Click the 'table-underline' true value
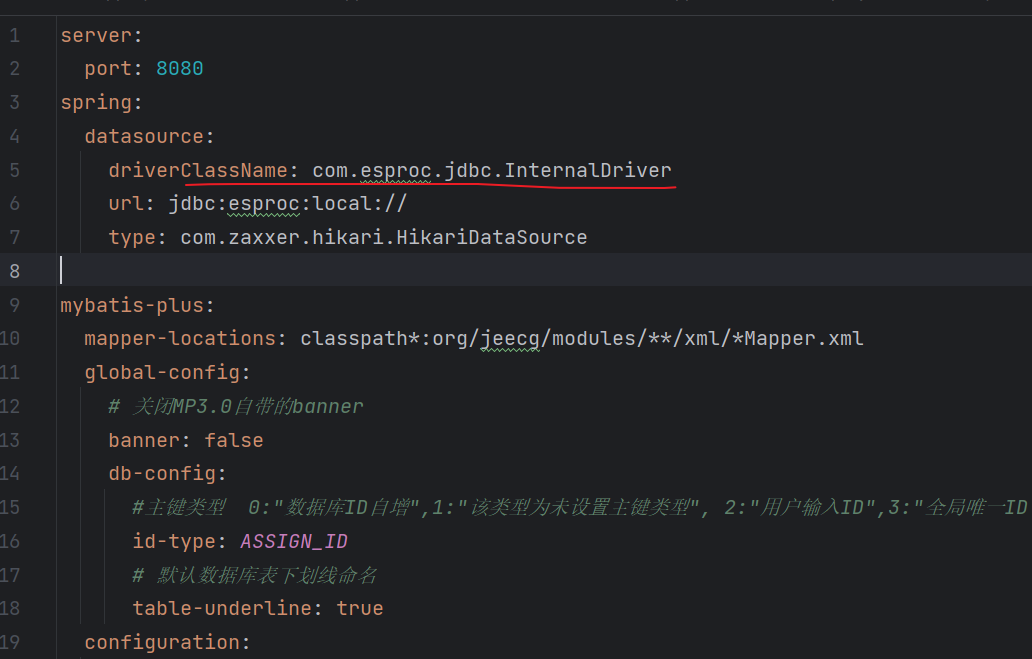The height and width of the screenshot is (659, 1032). pyautogui.click(x=360, y=608)
